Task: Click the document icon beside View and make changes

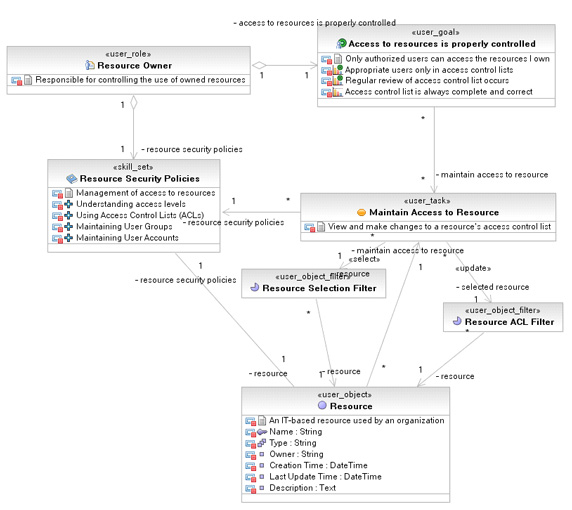Action: (321, 227)
